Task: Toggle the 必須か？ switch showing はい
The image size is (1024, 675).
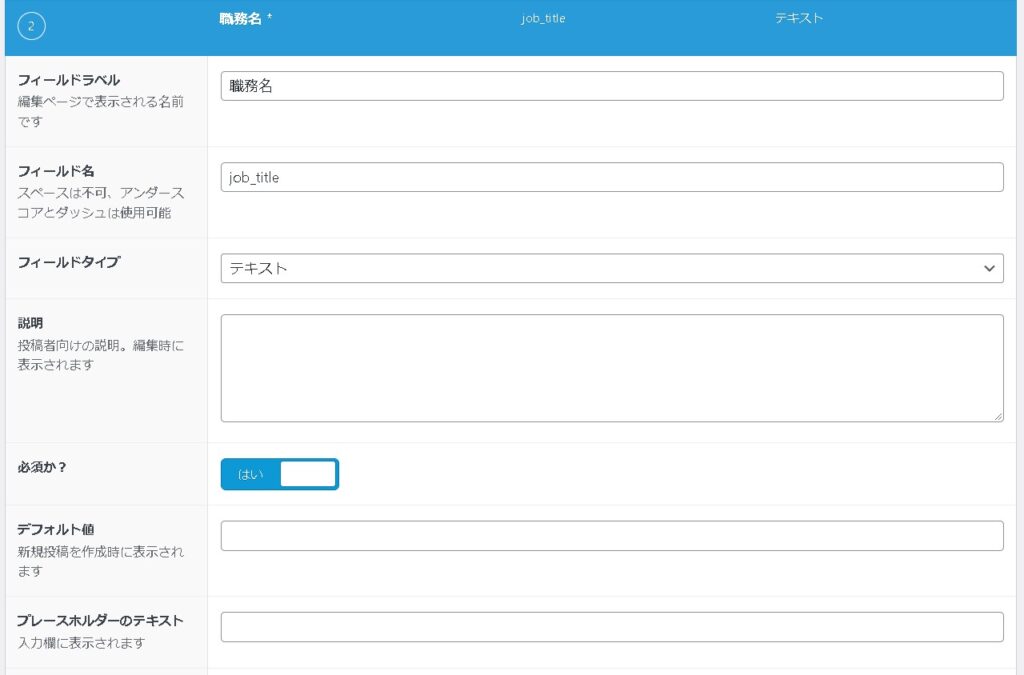Action: click(x=280, y=474)
